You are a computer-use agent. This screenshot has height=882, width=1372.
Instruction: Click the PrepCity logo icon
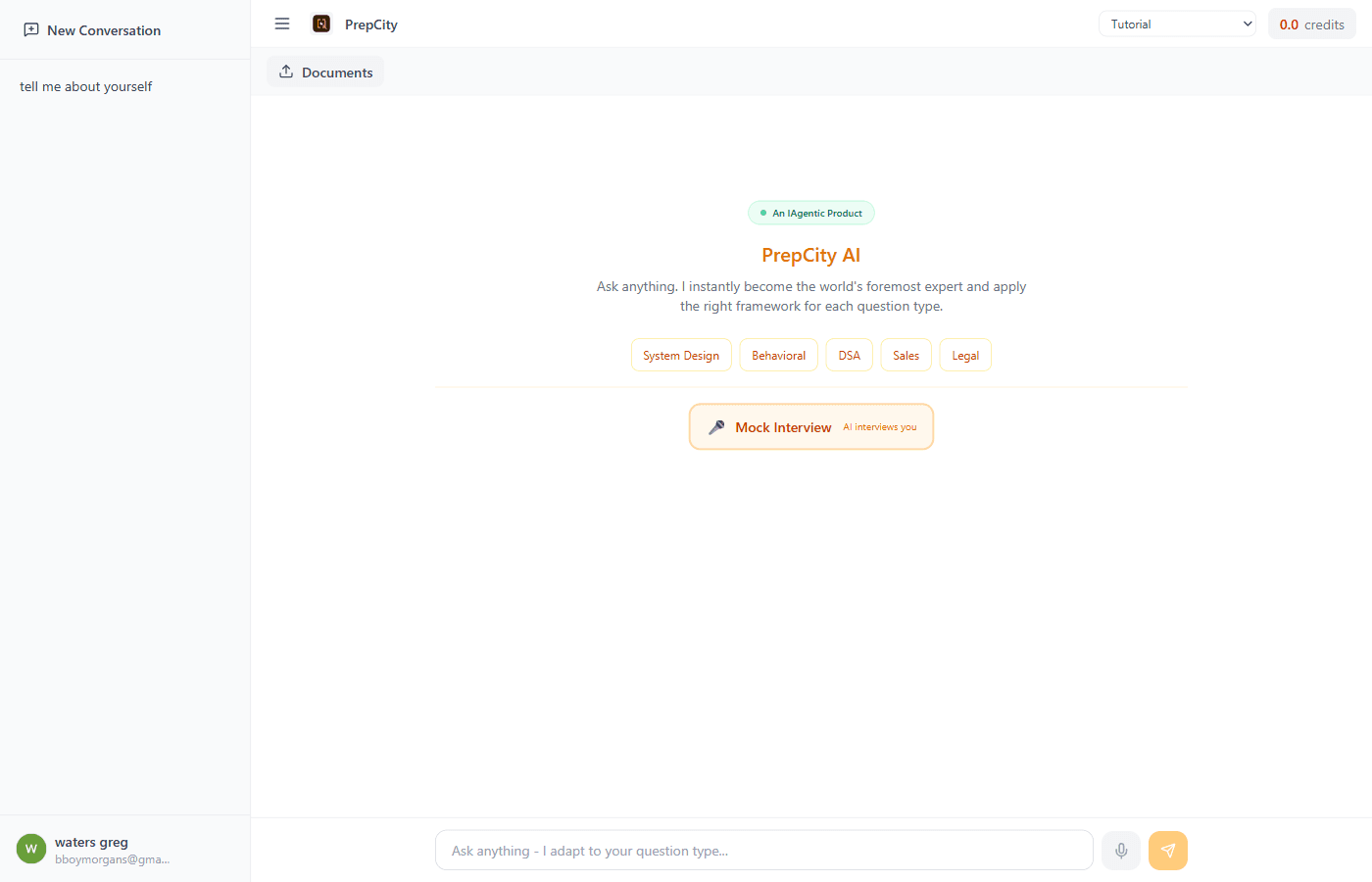click(321, 23)
